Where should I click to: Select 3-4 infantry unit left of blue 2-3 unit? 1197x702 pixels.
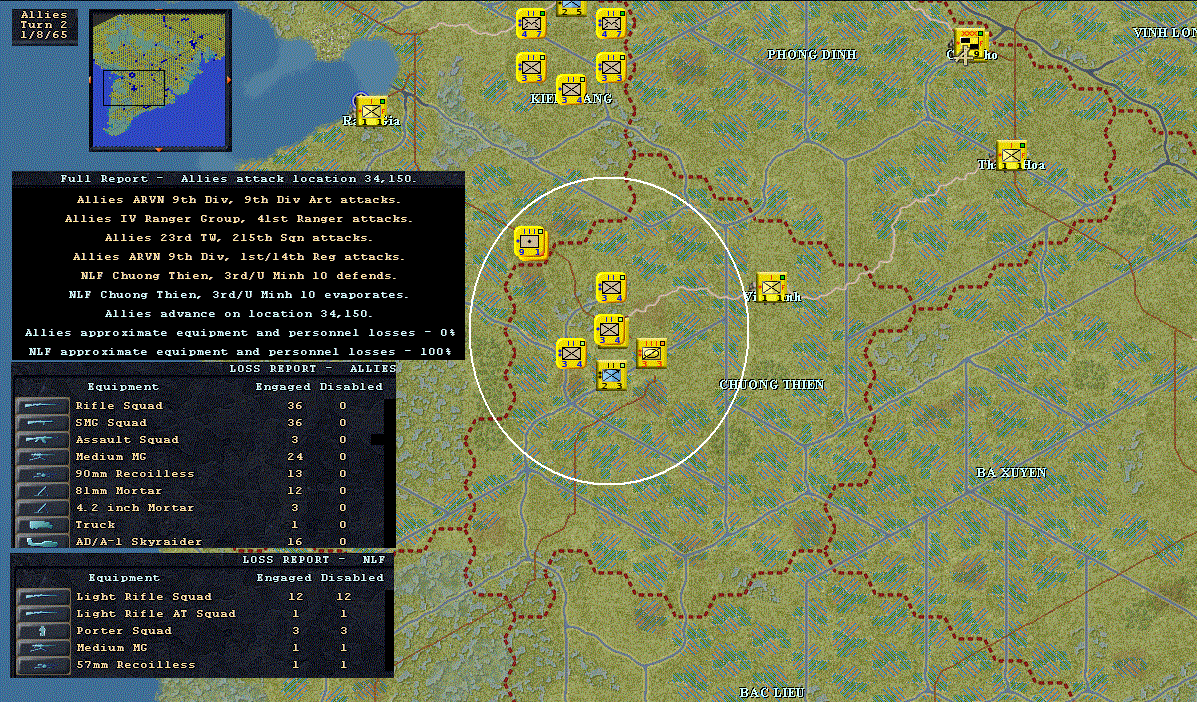571,353
